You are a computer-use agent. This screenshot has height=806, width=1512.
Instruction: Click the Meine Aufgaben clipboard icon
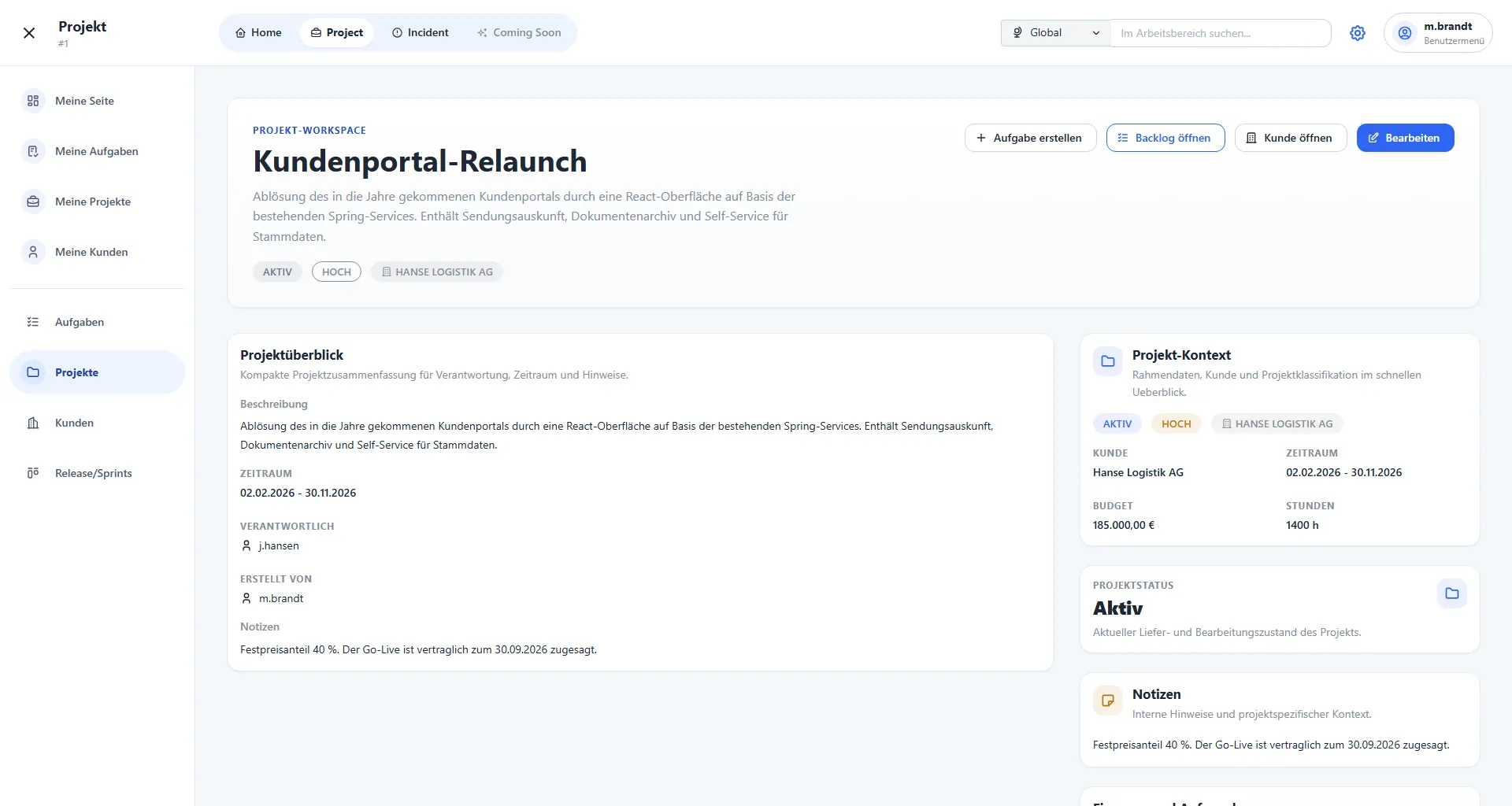click(33, 151)
